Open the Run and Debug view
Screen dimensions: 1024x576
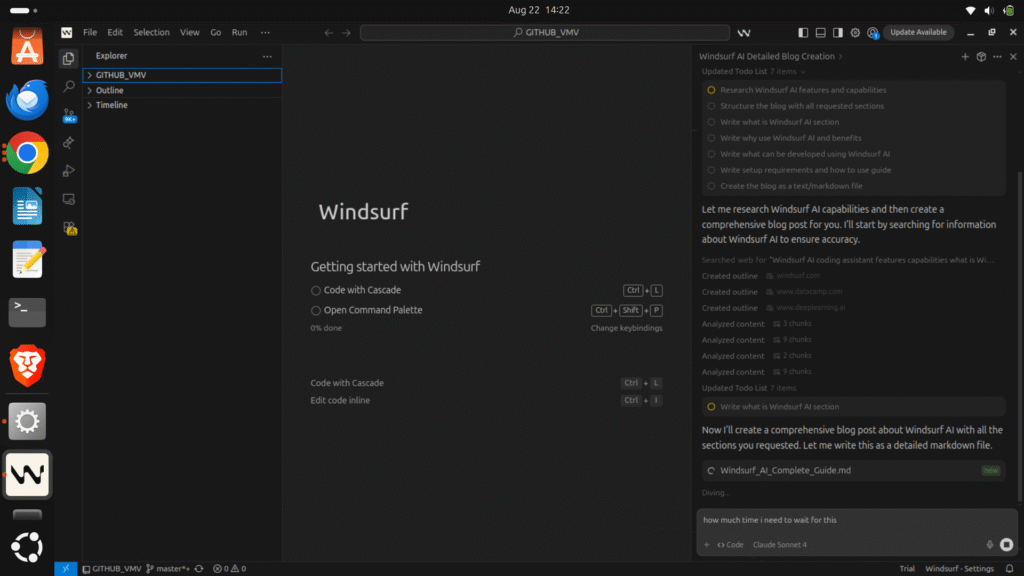[69, 170]
